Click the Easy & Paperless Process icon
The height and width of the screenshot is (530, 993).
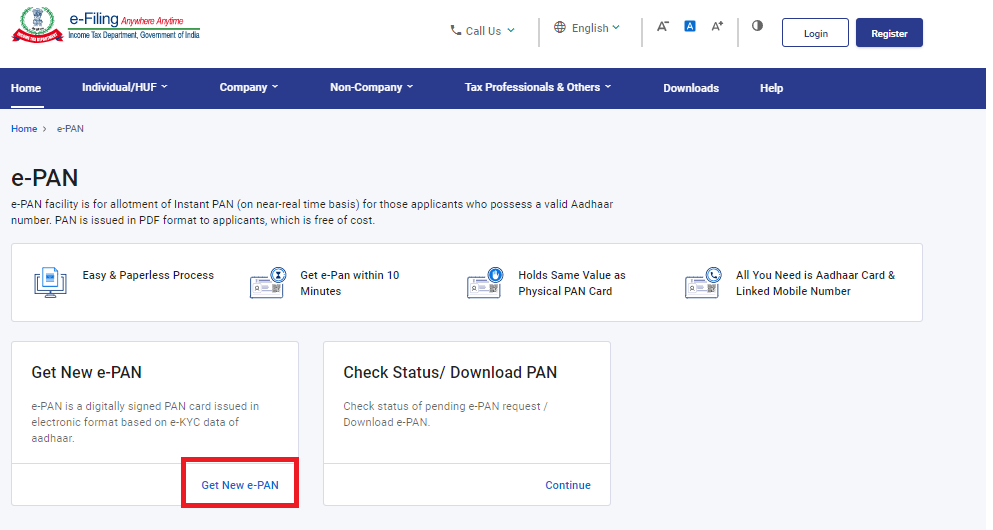coord(51,283)
